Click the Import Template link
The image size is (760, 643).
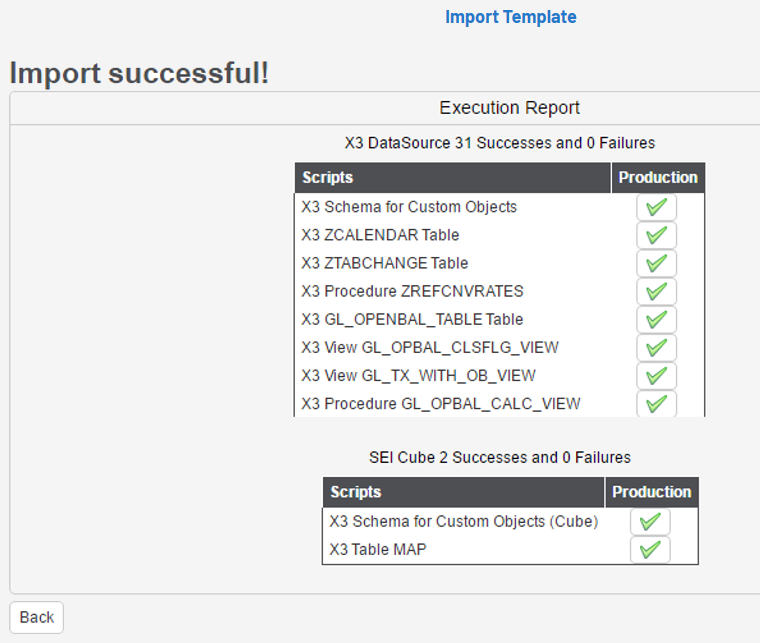510,17
